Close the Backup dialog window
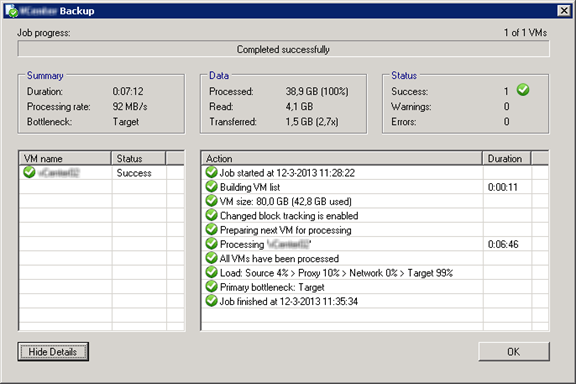The width and height of the screenshot is (576, 384). point(564,11)
